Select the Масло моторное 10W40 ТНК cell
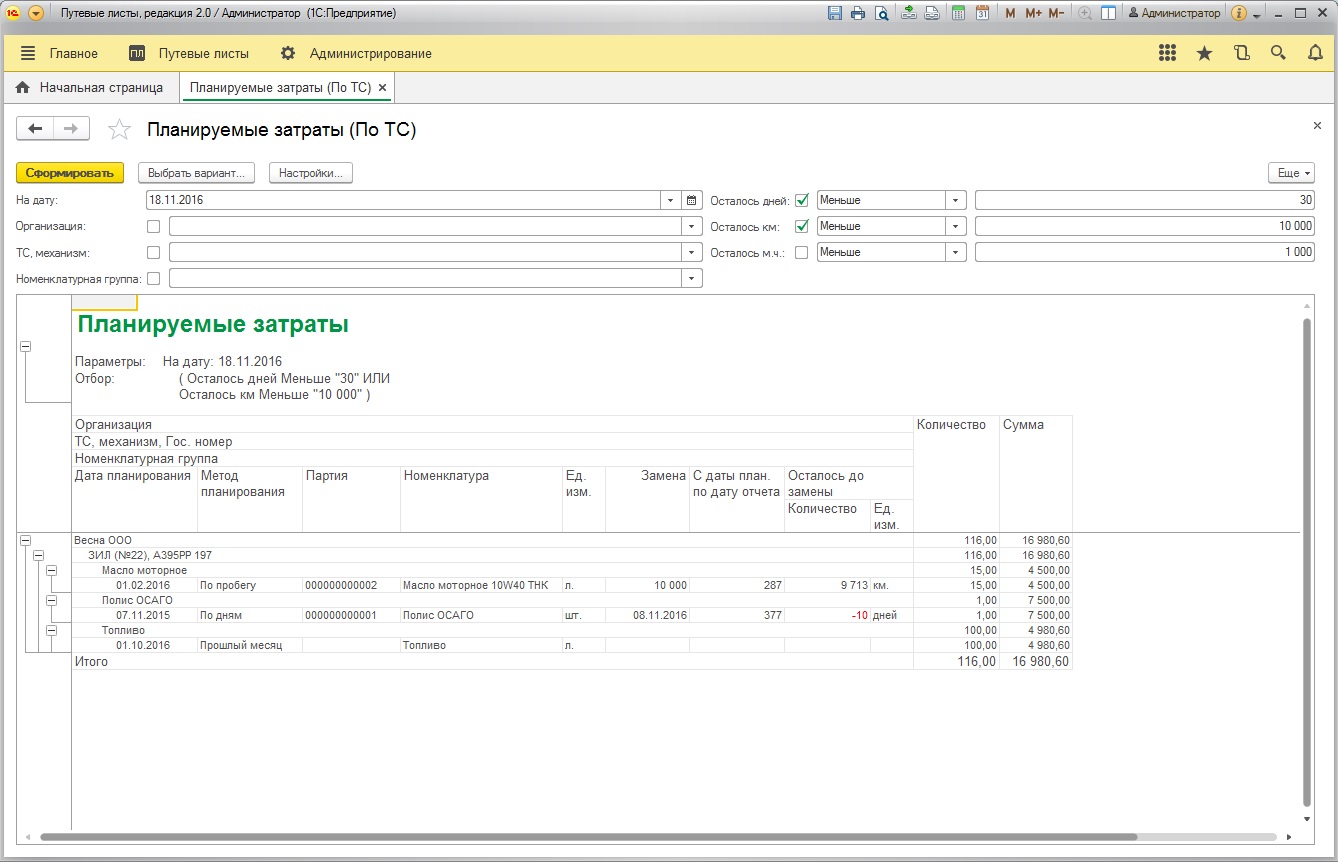Screen dimensions: 1338x862 click(481, 585)
